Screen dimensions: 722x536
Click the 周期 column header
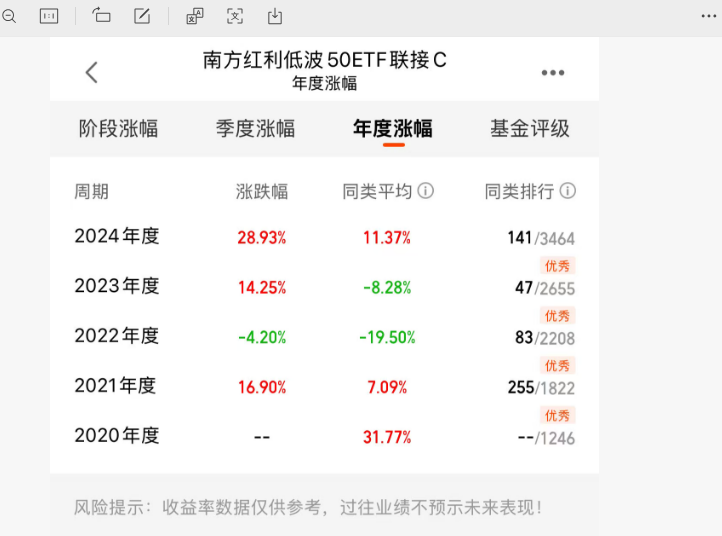(92, 191)
